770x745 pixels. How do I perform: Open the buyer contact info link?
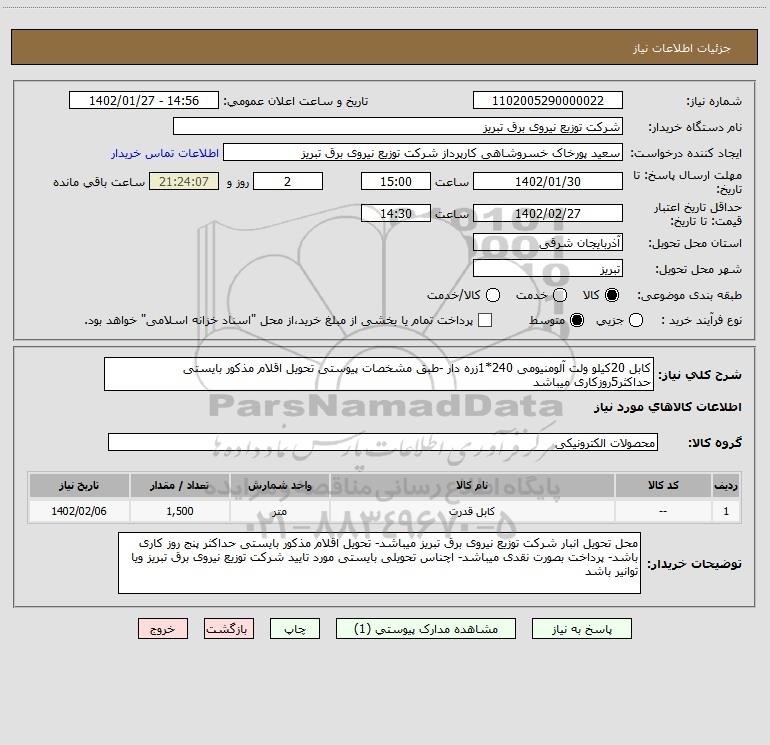[165, 153]
